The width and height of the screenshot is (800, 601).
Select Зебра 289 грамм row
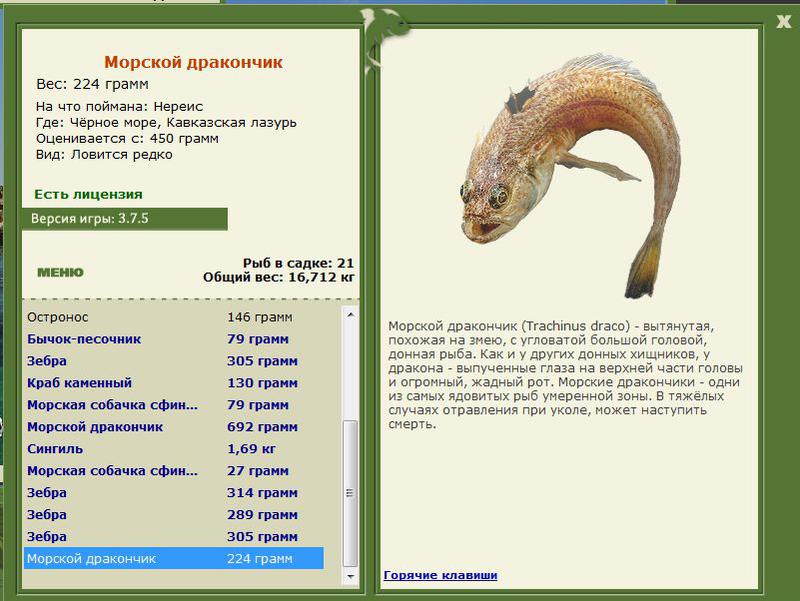173,514
